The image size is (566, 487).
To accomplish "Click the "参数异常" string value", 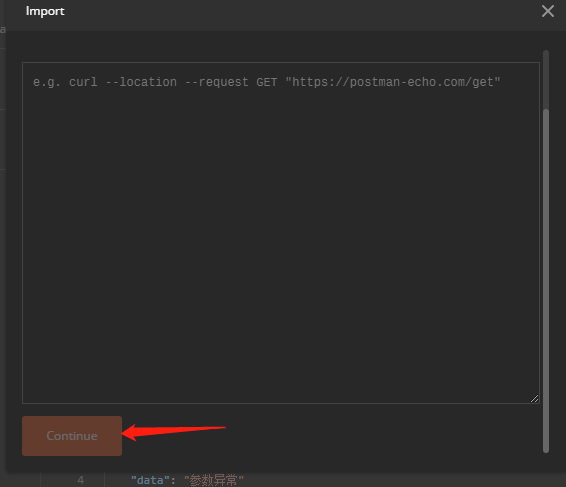I will (214, 481).
